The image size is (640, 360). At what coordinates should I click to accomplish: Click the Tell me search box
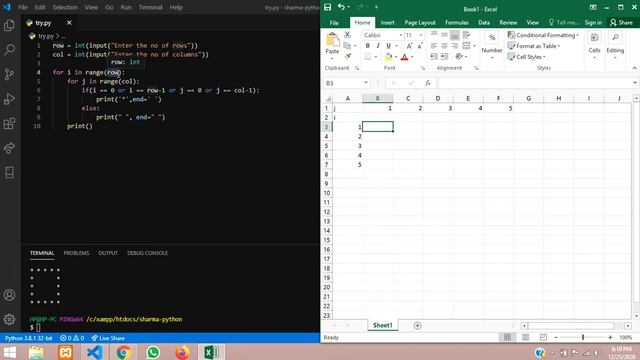(x=564, y=22)
